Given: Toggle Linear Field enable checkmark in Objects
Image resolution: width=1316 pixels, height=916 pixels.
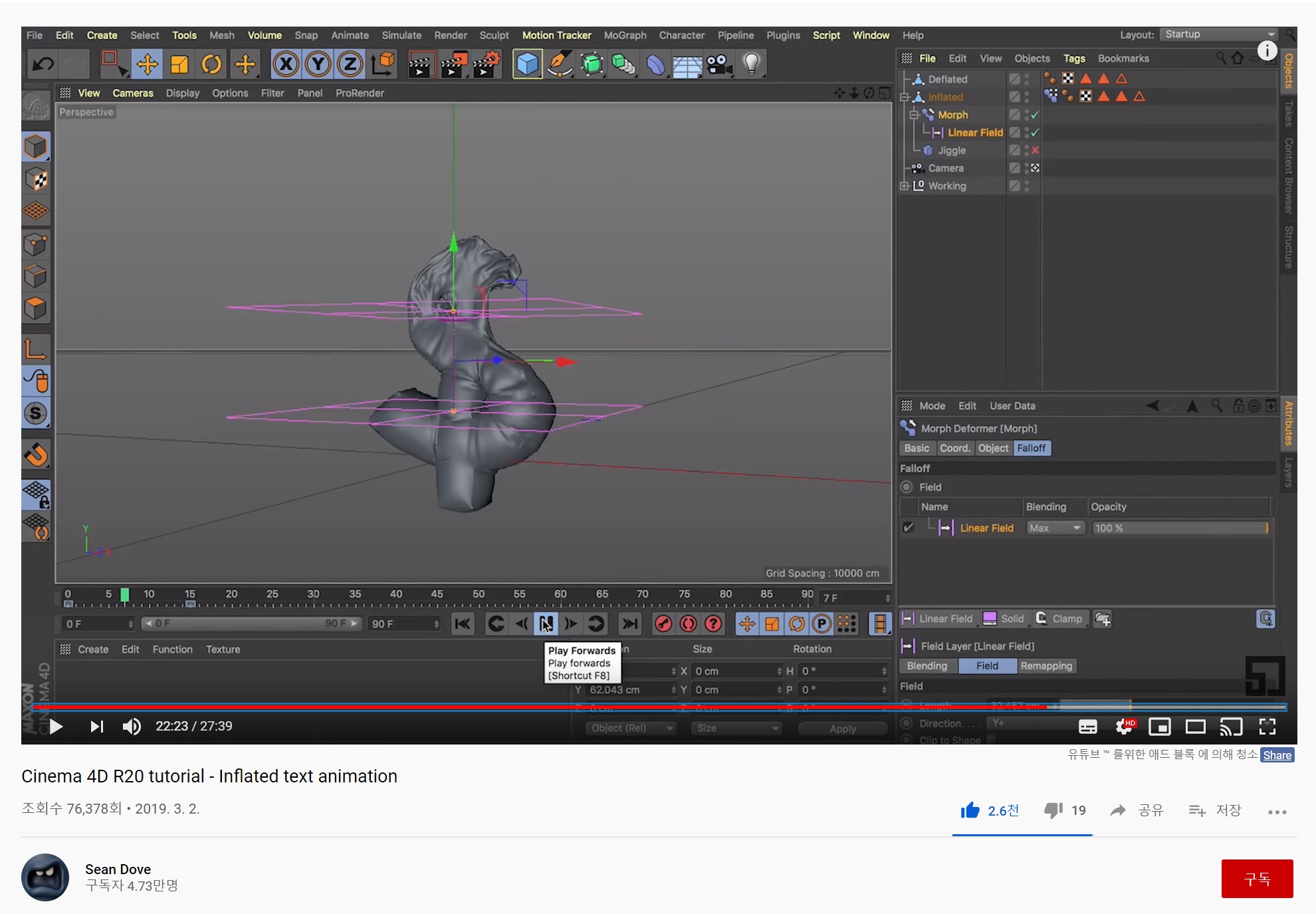Looking at the screenshot, I should (1035, 133).
